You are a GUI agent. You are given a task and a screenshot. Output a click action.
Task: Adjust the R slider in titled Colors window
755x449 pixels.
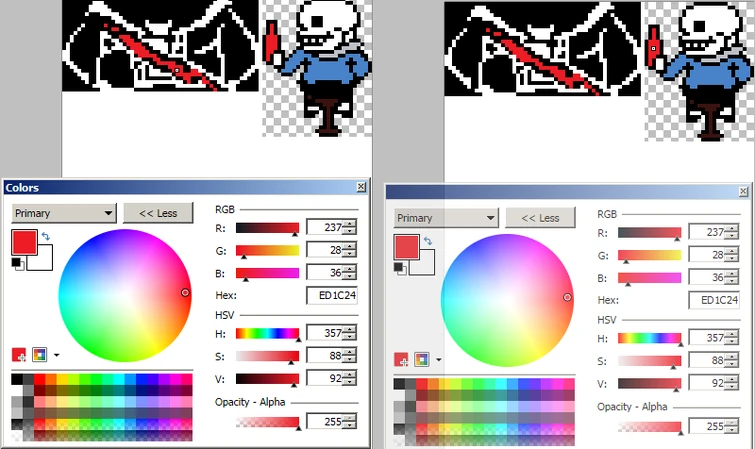[x=267, y=228]
